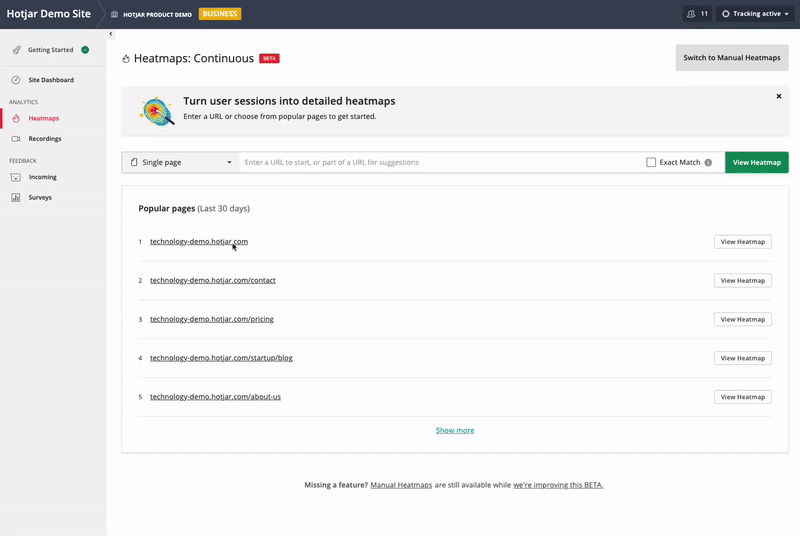The width and height of the screenshot is (800, 536).
Task: Close the heatmaps intro banner
Action: coord(779,97)
